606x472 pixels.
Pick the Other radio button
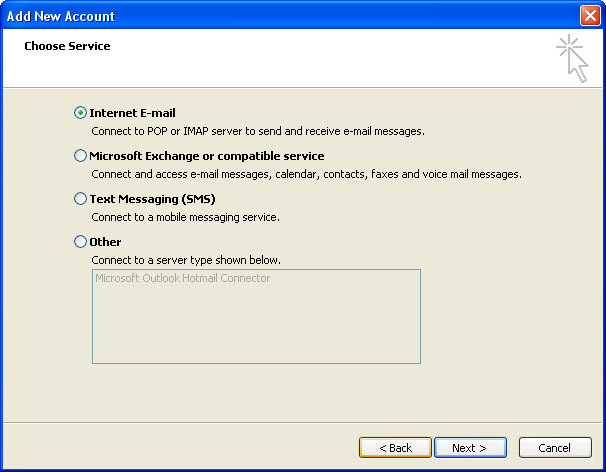pyautogui.click(x=80, y=242)
